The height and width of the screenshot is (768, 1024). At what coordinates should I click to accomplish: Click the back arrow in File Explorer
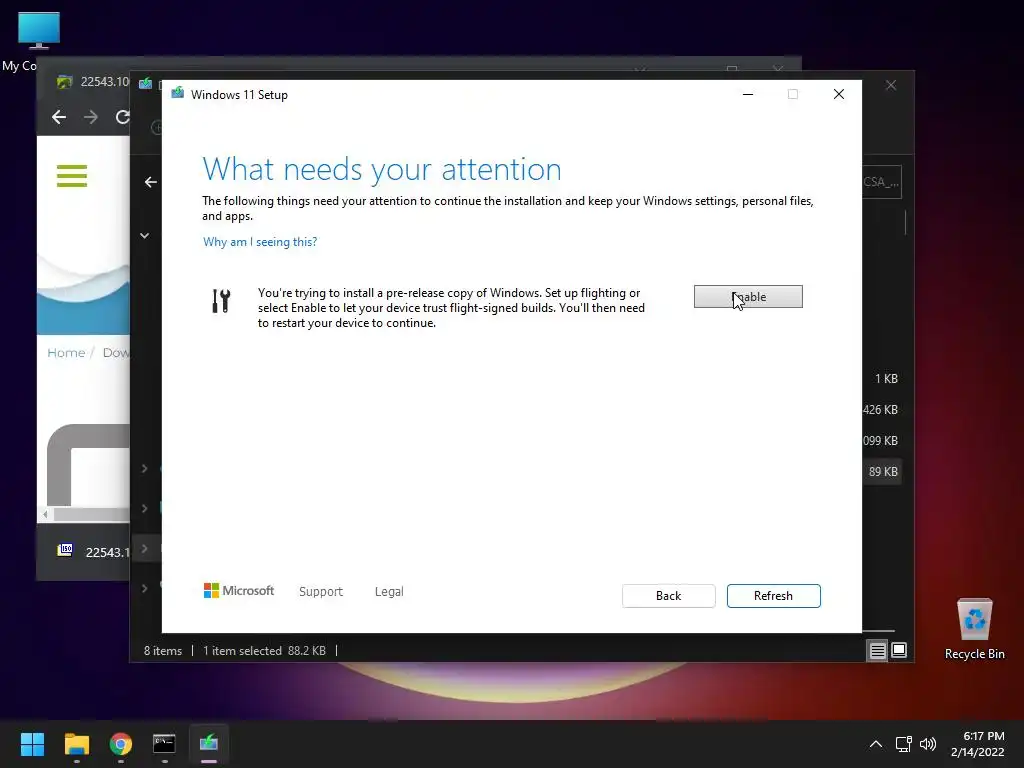pyautogui.click(x=151, y=182)
